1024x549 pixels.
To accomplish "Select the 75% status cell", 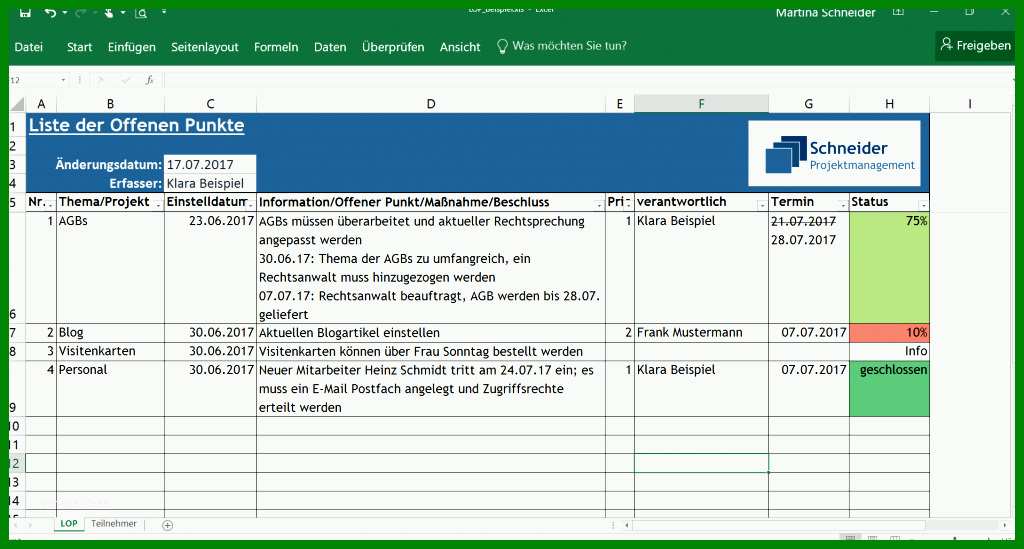I will coord(889,268).
